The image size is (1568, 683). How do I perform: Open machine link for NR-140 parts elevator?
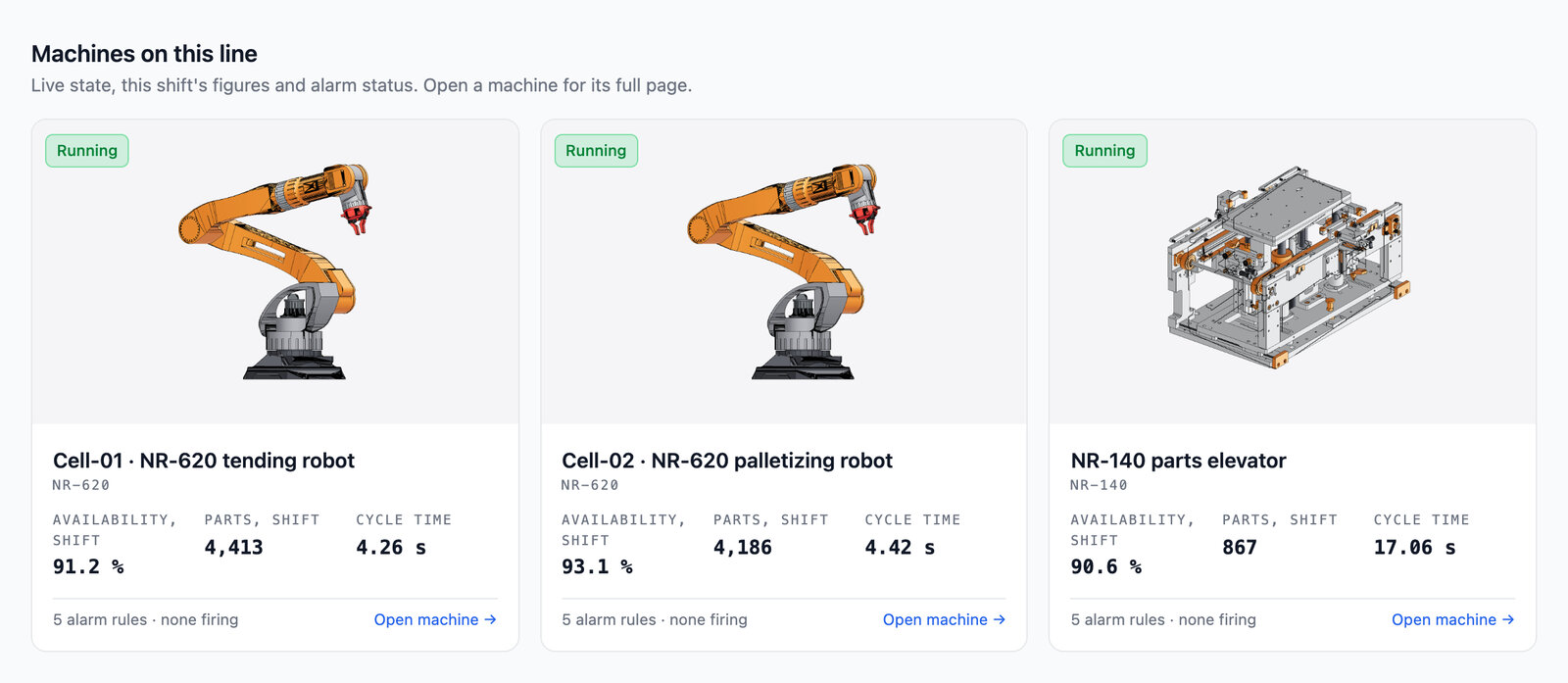coord(1452,619)
